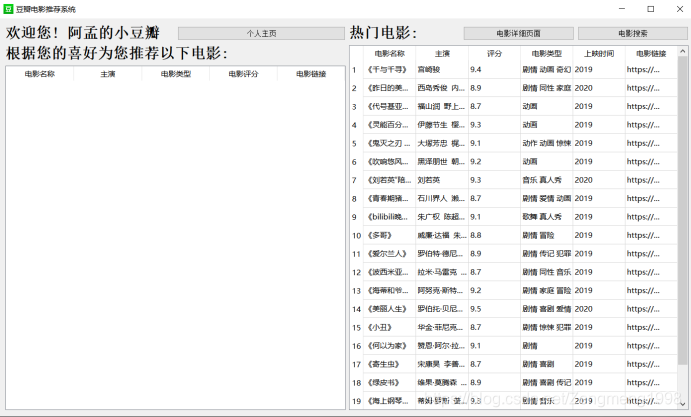Click the 上映时间 column header

point(599,53)
